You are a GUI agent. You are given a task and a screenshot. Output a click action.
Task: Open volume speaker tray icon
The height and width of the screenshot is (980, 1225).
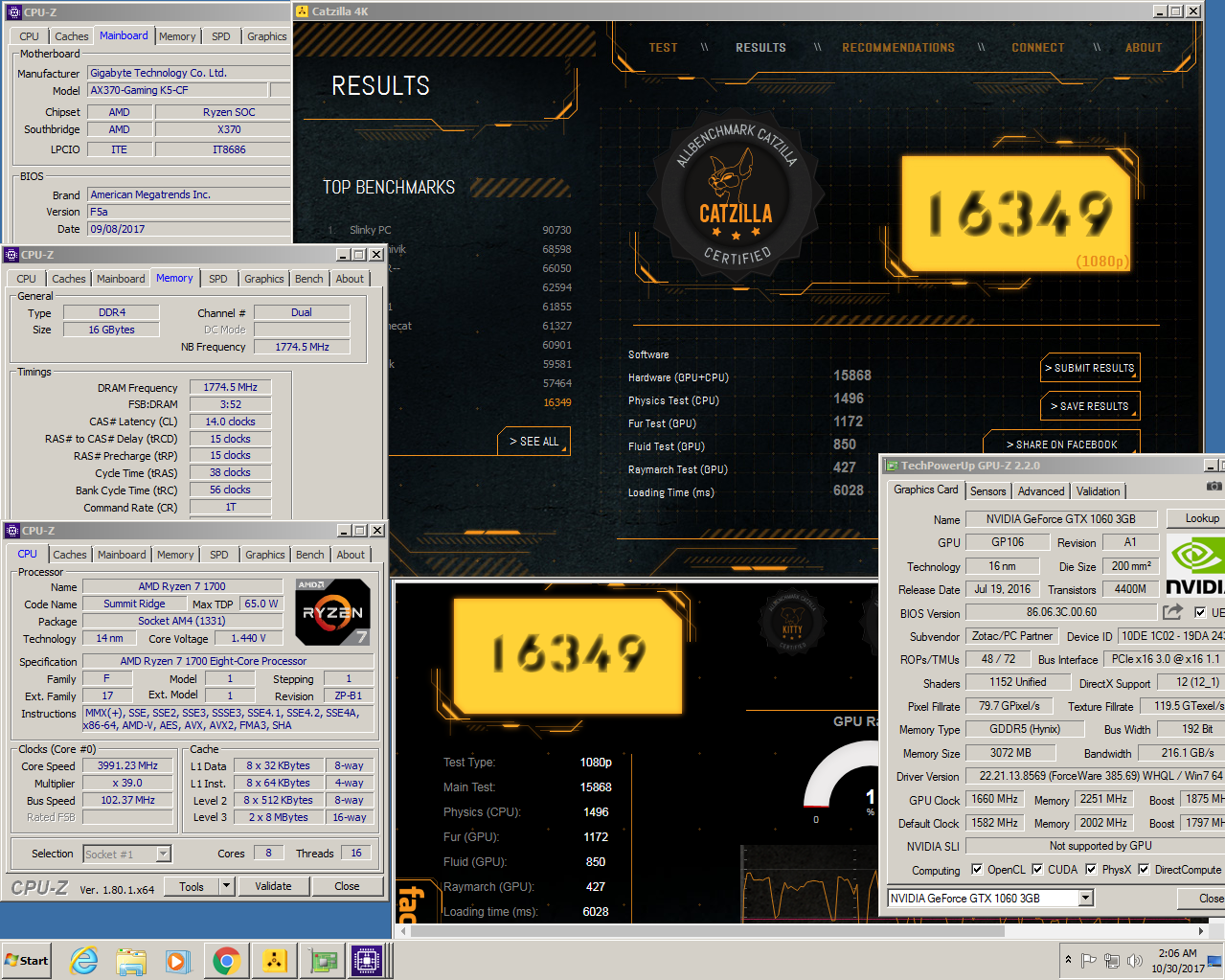[x=1135, y=960]
